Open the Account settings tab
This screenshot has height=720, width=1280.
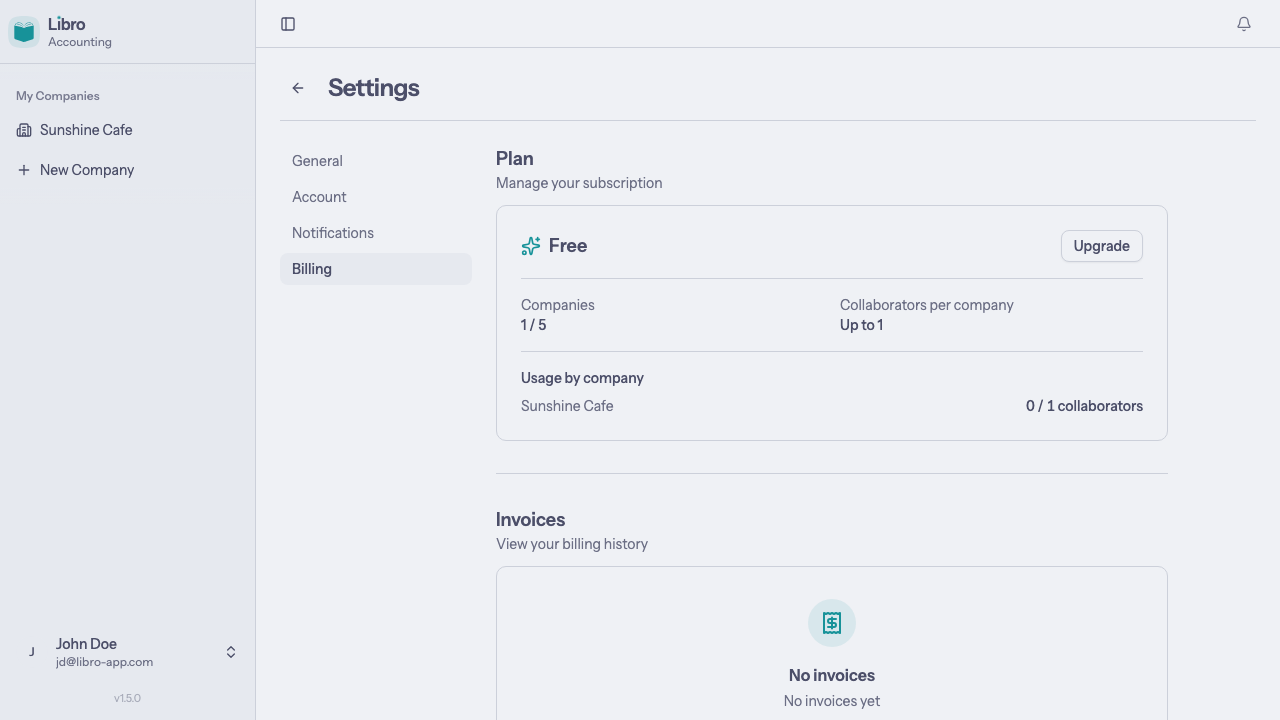point(319,197)
